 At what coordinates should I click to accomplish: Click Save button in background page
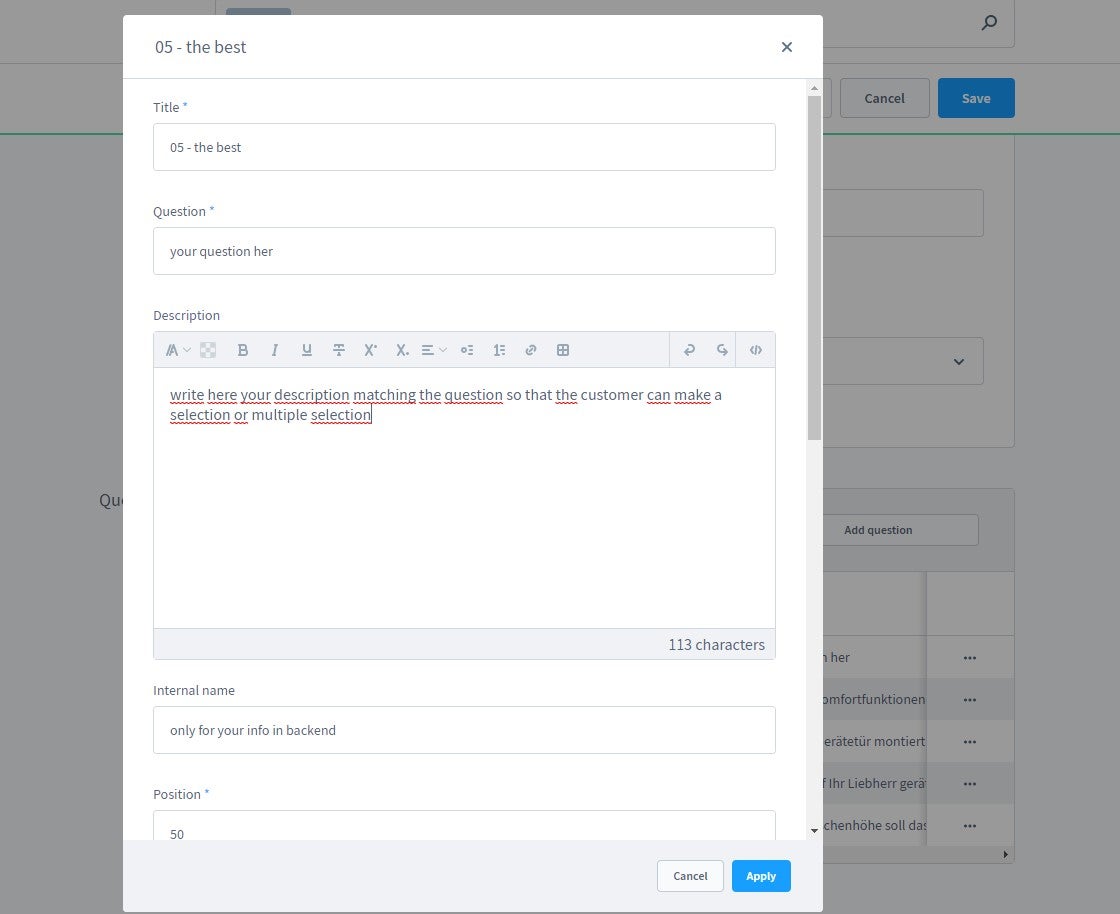coord(976,99)
